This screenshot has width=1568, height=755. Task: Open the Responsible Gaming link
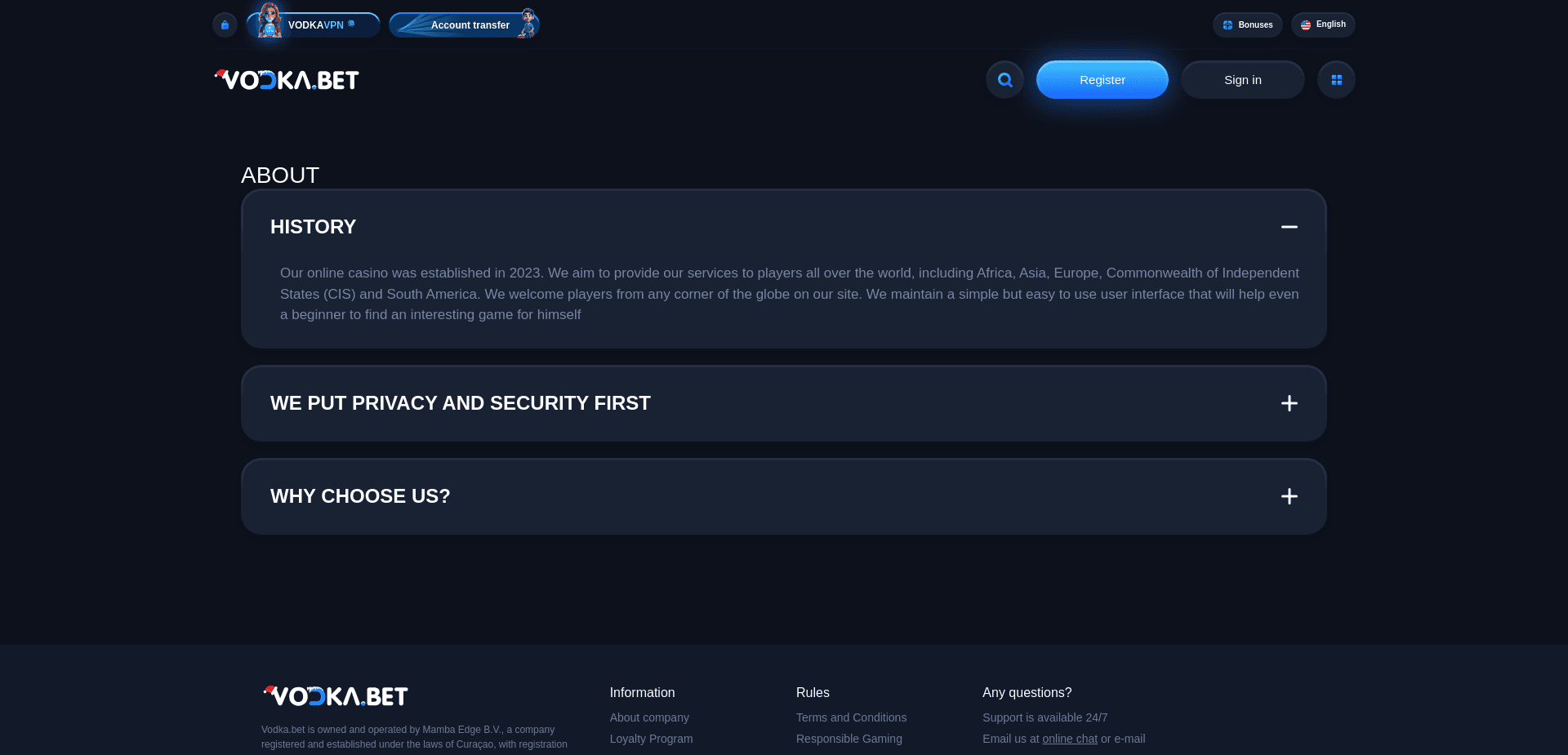[849, 739]
